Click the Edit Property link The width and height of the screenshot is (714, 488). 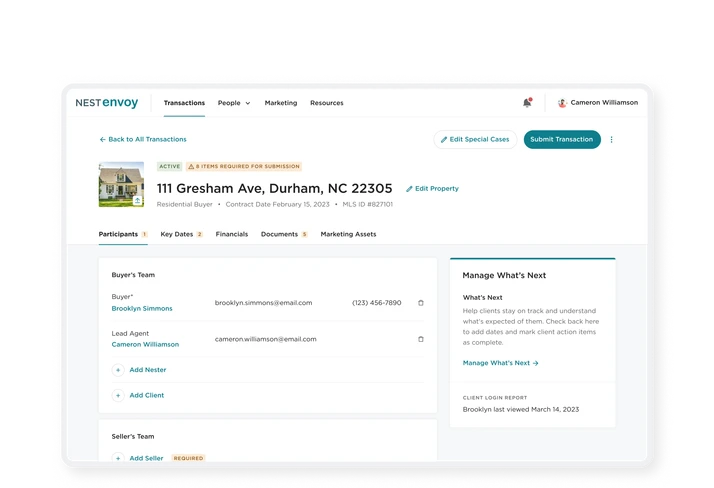pos(432,188)
